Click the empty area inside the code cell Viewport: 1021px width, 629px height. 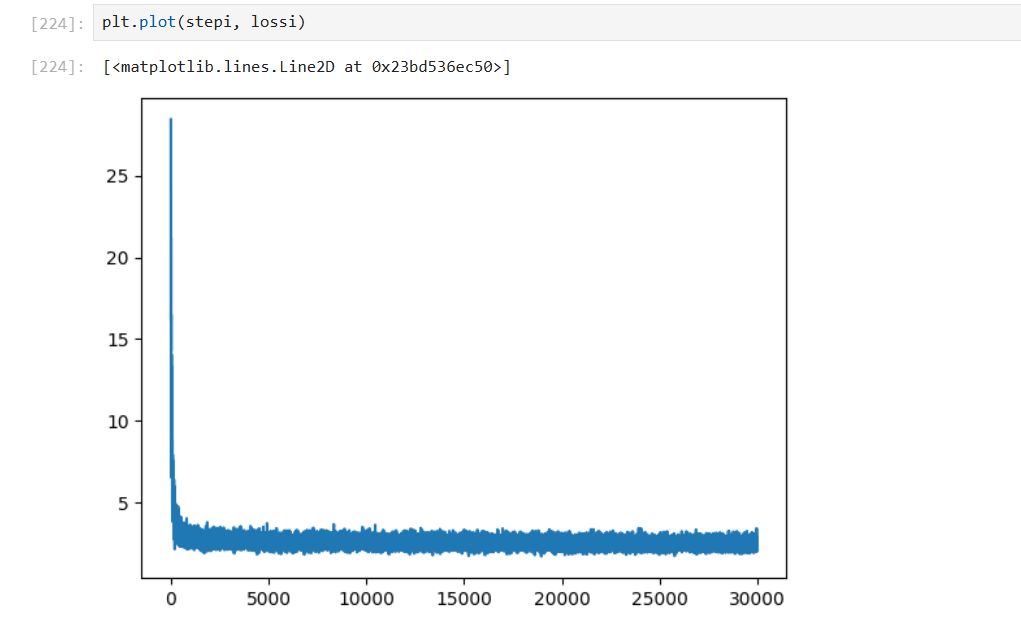point(650,23)
